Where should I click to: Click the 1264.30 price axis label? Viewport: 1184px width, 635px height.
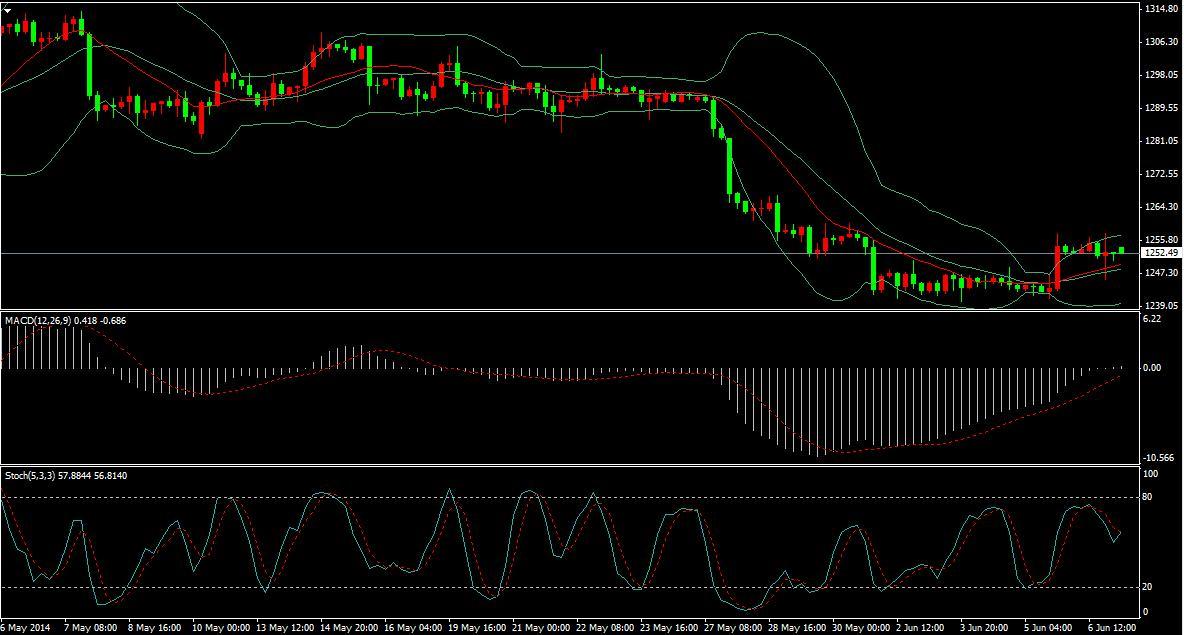1161,207
